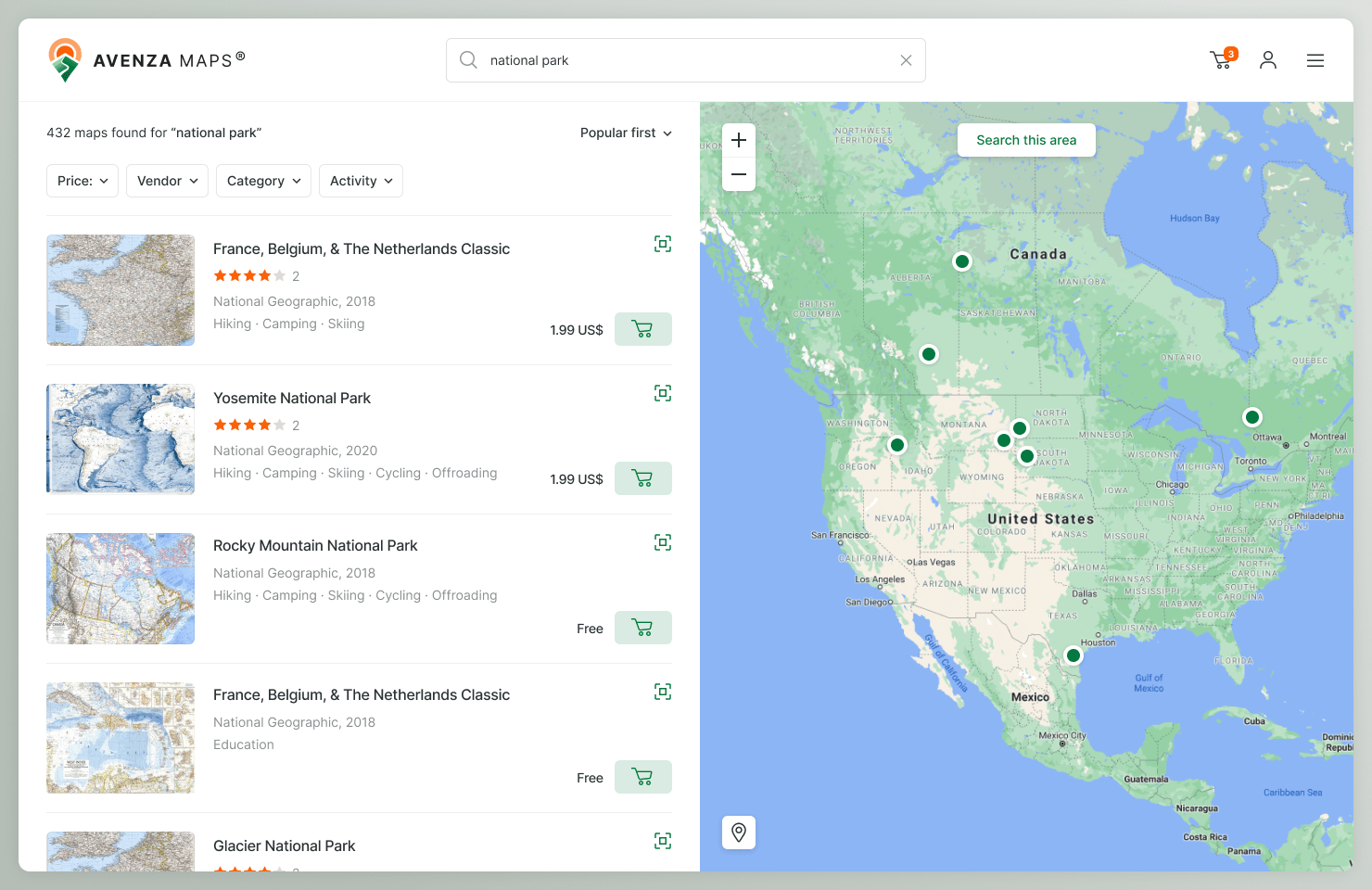Viewport: 1372px width, 890px height.
Task: Click the map marker near Ottawa
Action: coord(1252,417)
